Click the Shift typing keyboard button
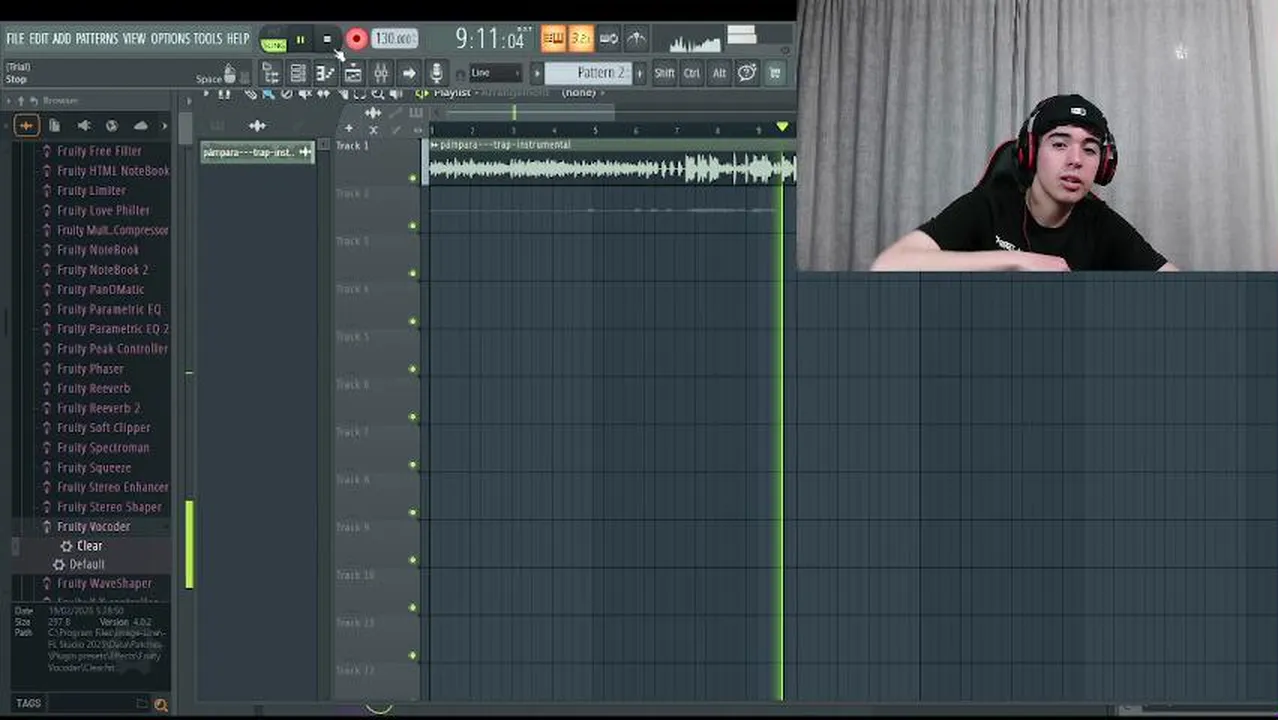 point(664,73)
